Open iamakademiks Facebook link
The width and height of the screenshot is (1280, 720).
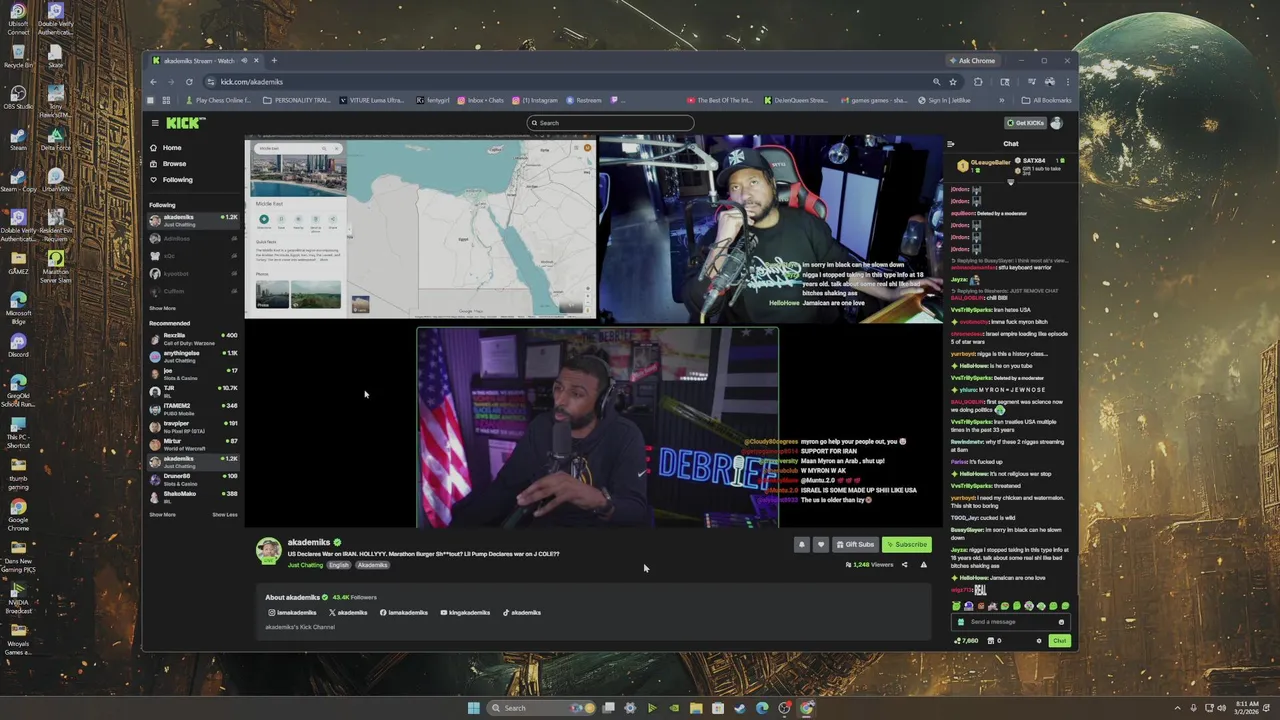click(x=404, y=612)
